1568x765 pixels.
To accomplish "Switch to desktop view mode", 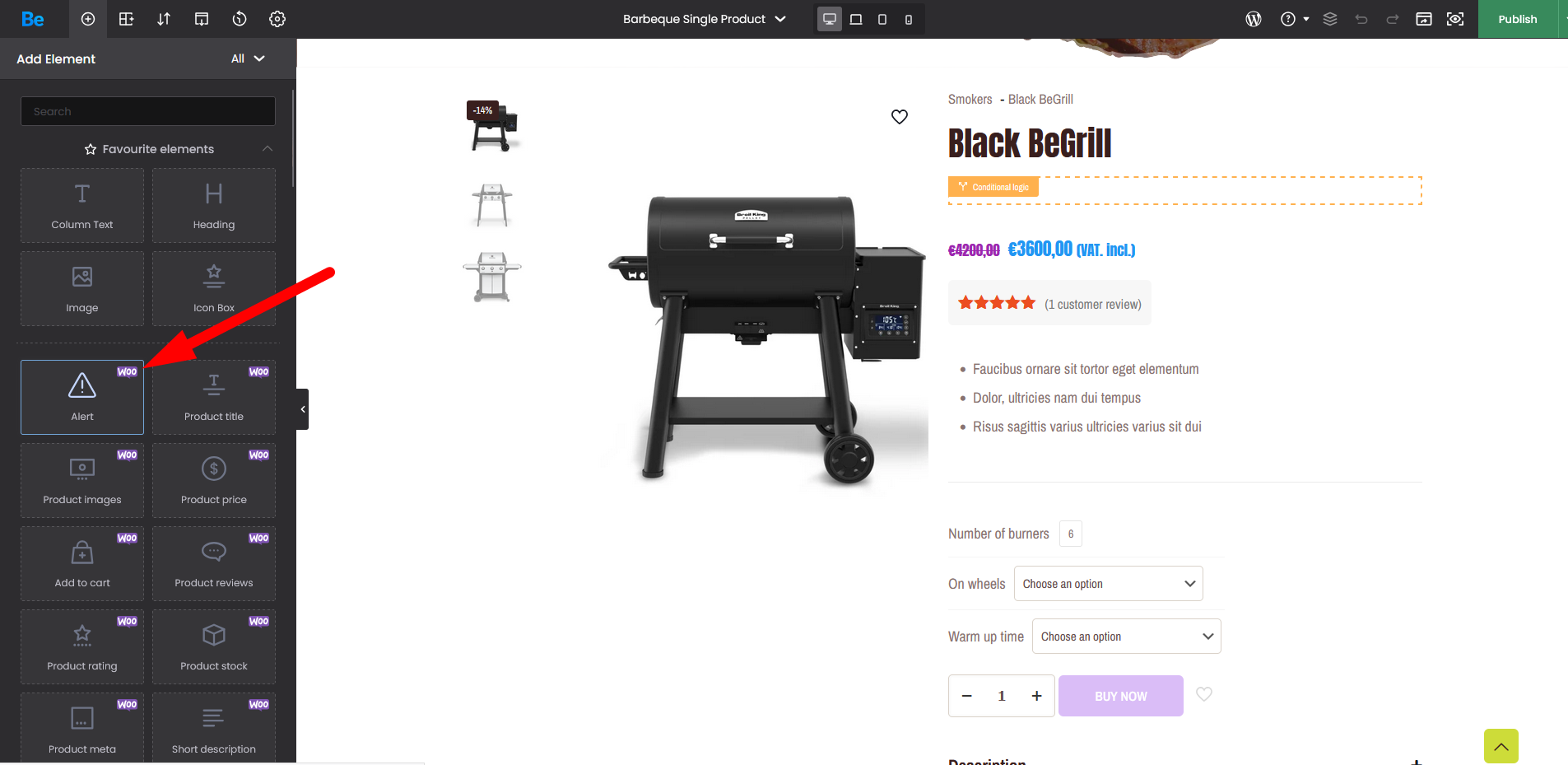I will click(830, 19).
